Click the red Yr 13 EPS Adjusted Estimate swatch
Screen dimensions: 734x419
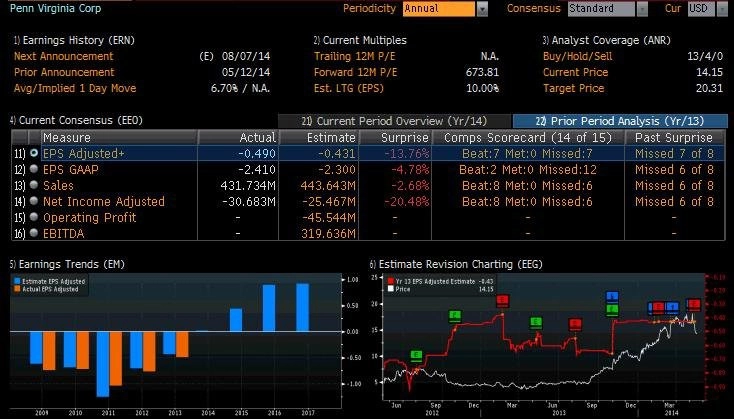coord(390,281)
